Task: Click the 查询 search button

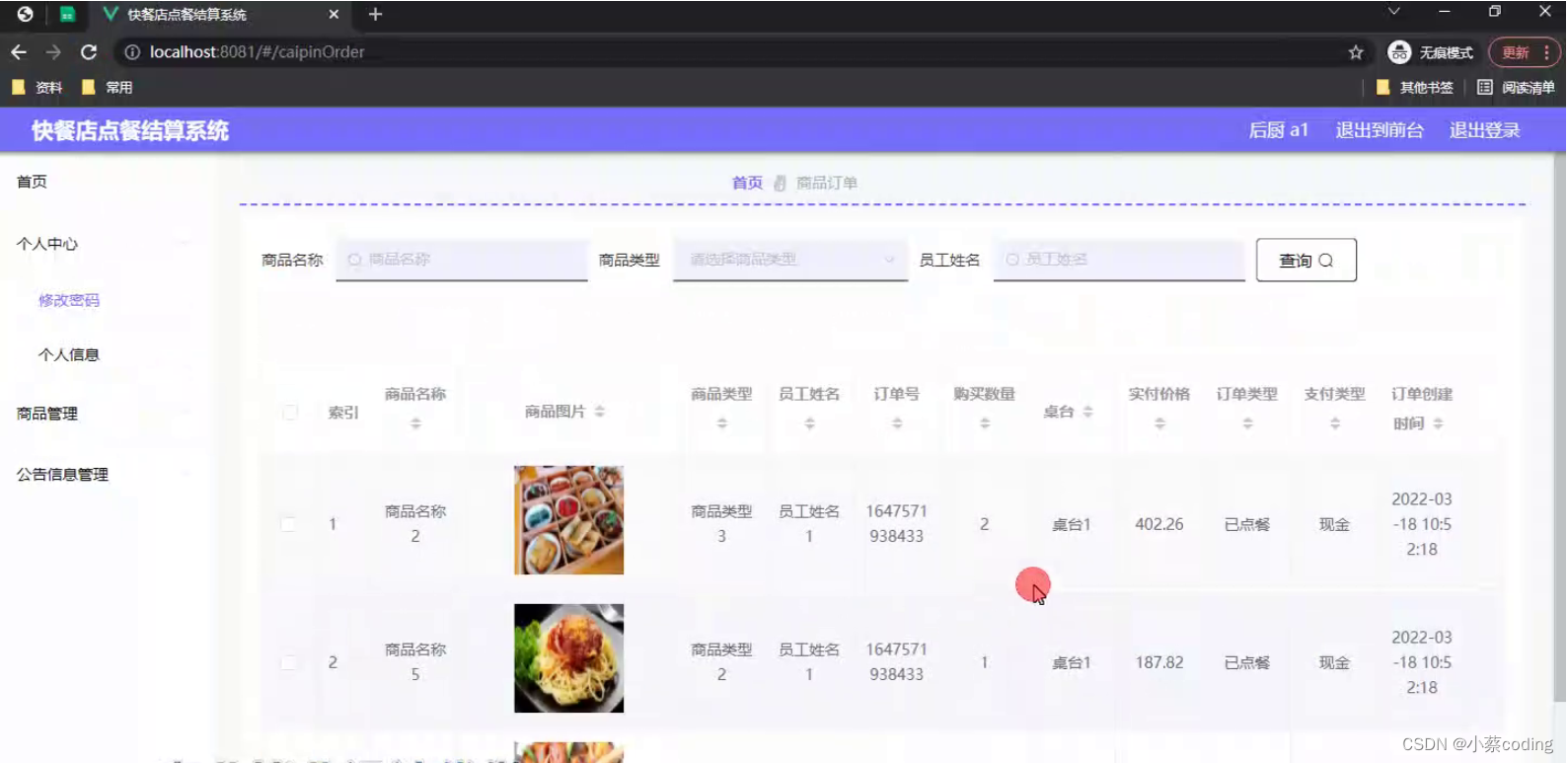Action: [x=1307, y=260]
